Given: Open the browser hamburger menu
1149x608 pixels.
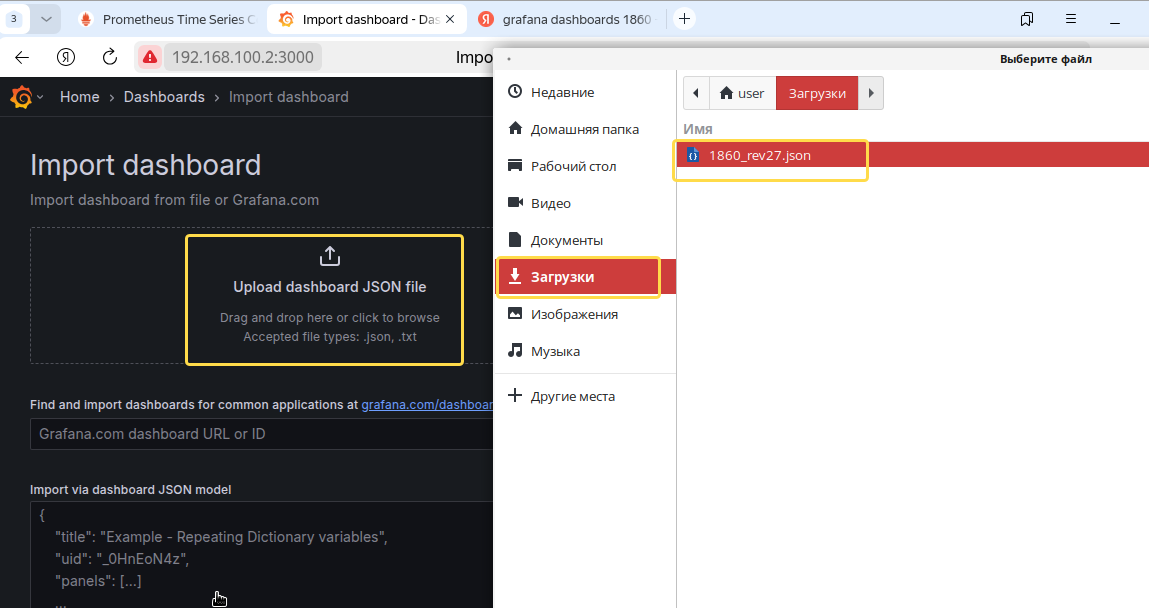Looking at the screenshot, I should click(1071, 19).
